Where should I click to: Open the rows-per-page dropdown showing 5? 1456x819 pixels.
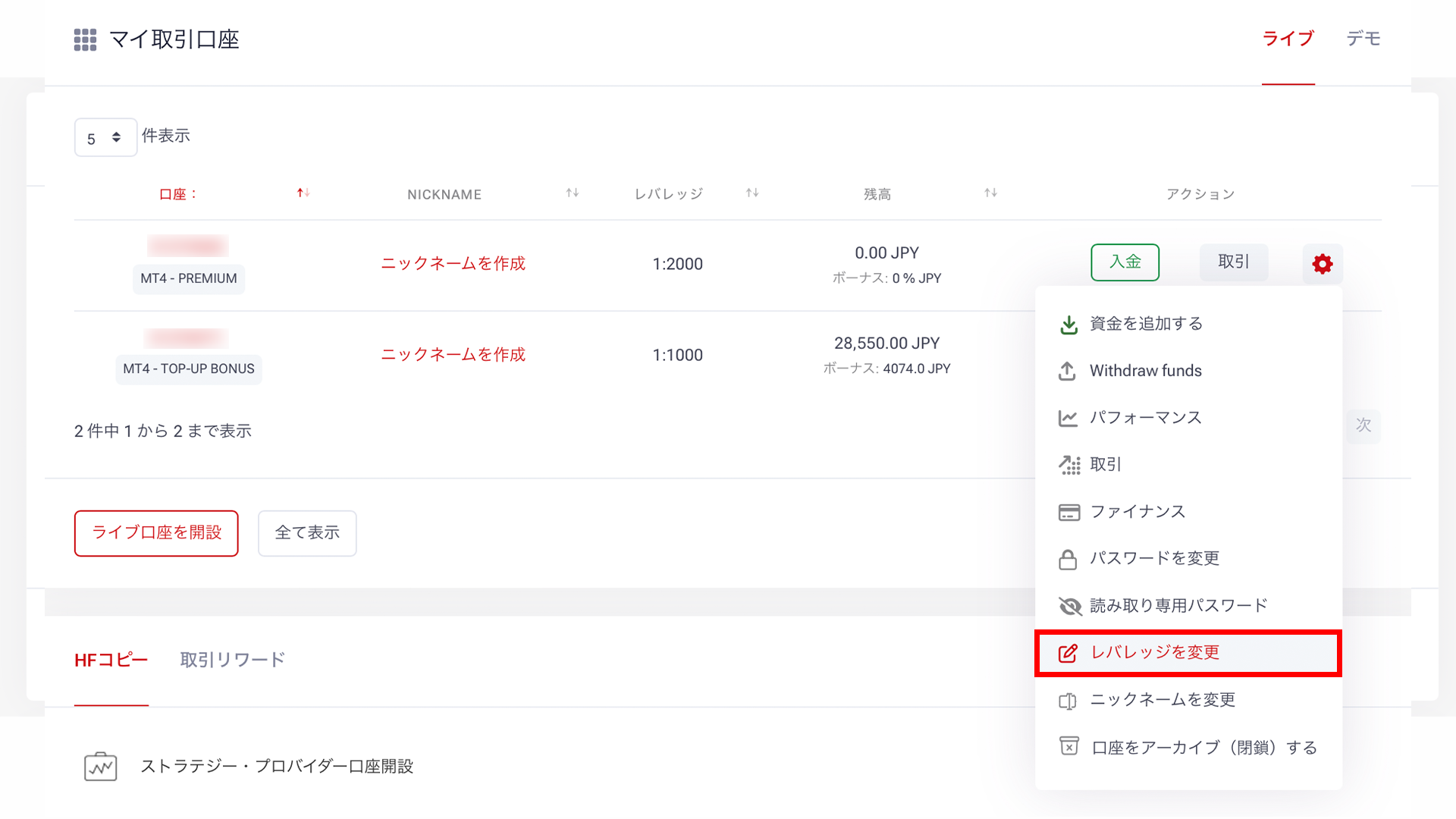pos(105,138)
